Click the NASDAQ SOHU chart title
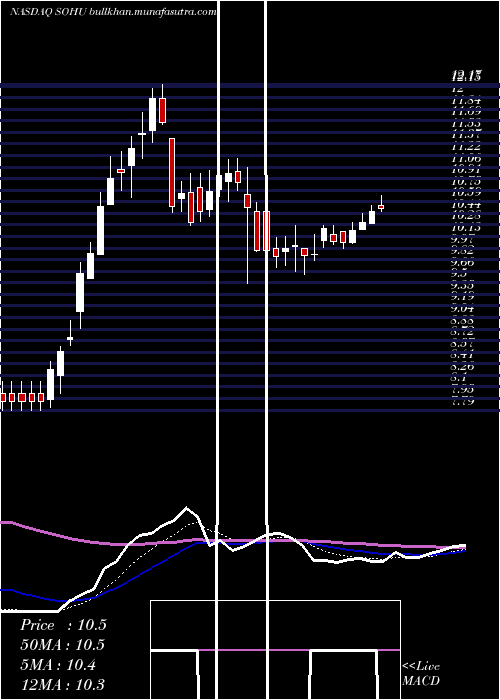Screen dimensions: 500x700 click(x=49, y=12)
